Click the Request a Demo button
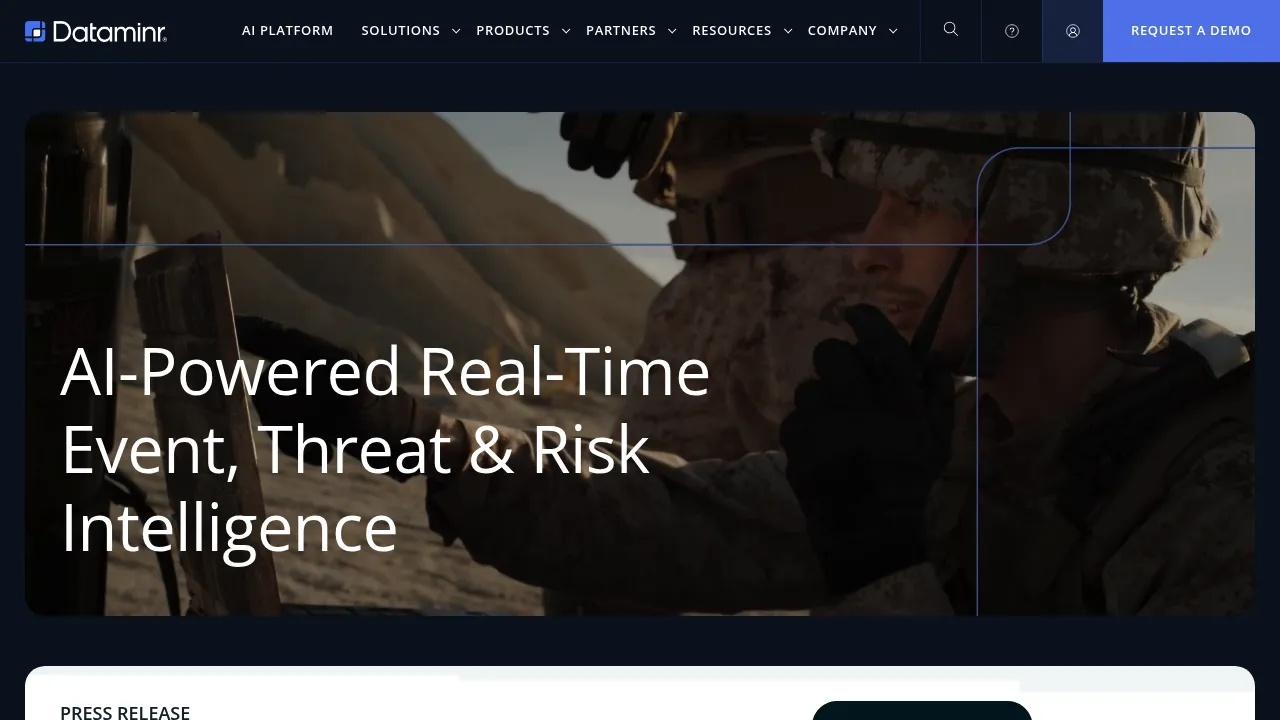Screen dimensions: 1280x720 pos(1191,31)
